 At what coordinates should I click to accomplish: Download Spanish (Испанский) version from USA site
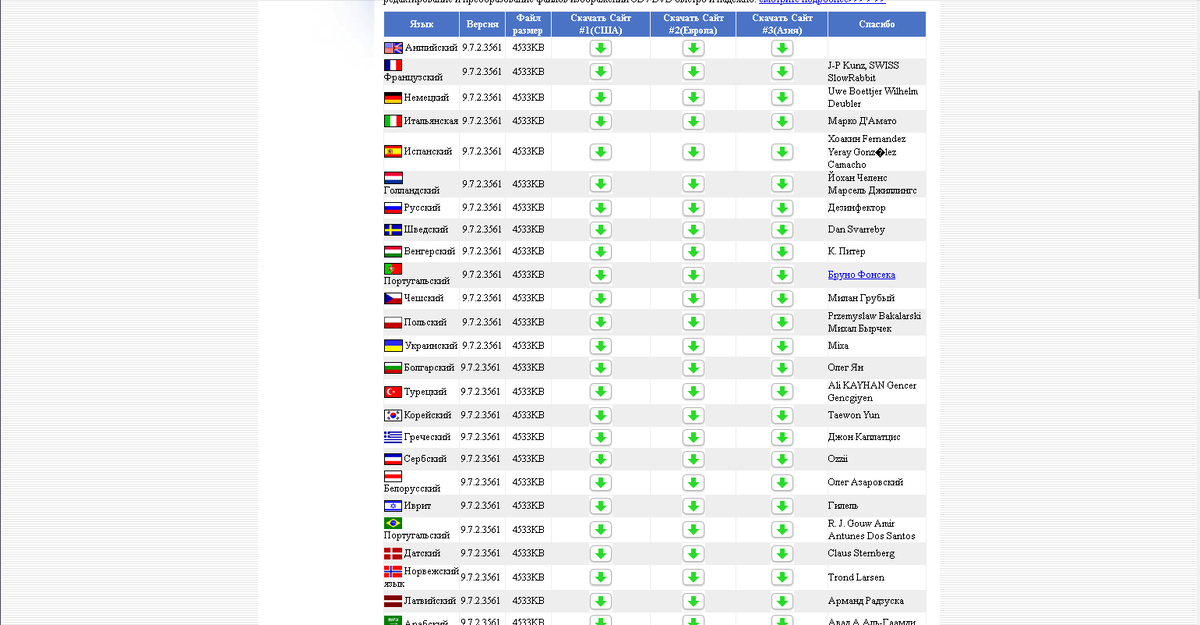[x=600, y=152]
